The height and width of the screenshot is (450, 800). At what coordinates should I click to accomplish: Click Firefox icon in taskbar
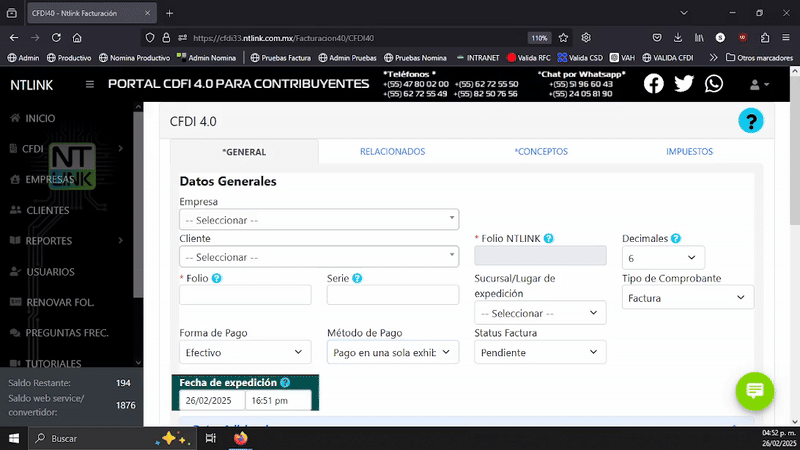[x=240, y=438]
